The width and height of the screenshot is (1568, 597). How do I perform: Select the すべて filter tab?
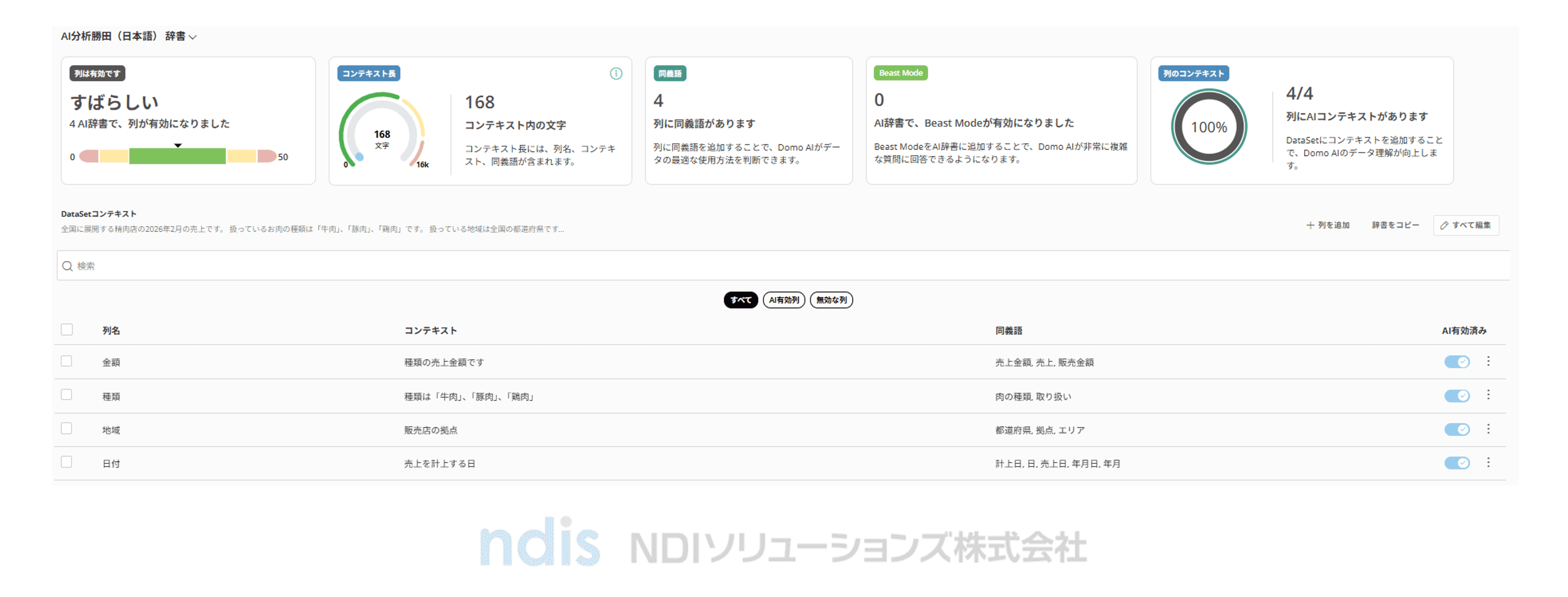click(741, 300)
